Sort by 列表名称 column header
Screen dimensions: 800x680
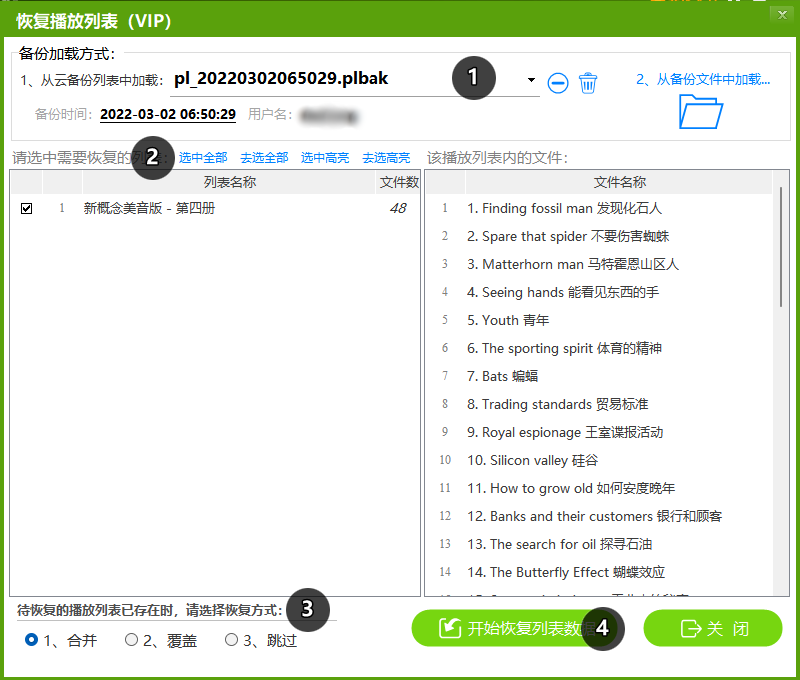coord(229,182)
